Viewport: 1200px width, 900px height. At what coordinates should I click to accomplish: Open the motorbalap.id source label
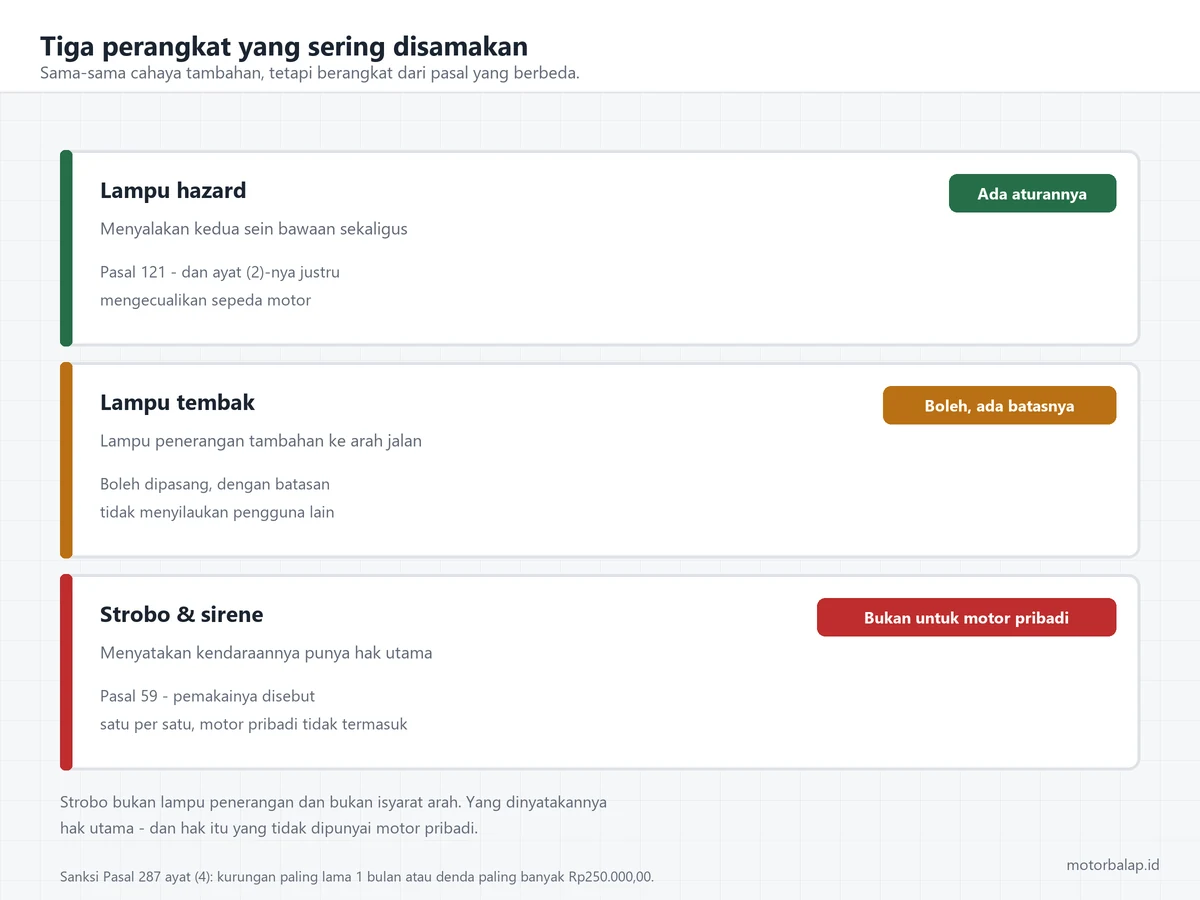pyautogui.click(x=1113, y=865)
